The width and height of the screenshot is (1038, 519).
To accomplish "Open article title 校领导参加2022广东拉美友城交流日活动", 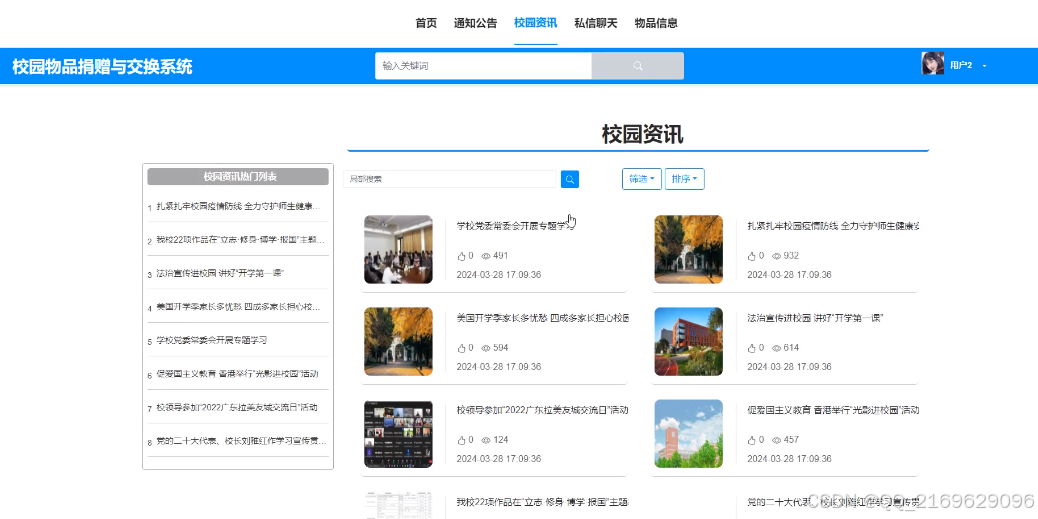I will coord(542,410).
